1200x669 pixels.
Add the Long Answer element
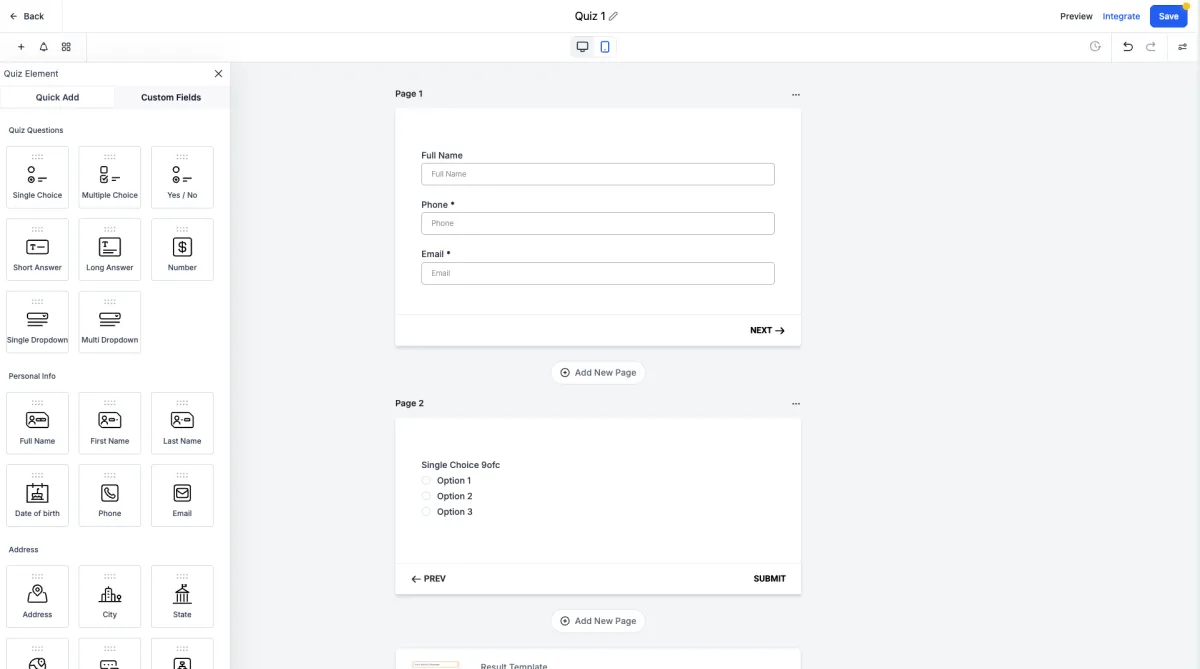point(110,249)
